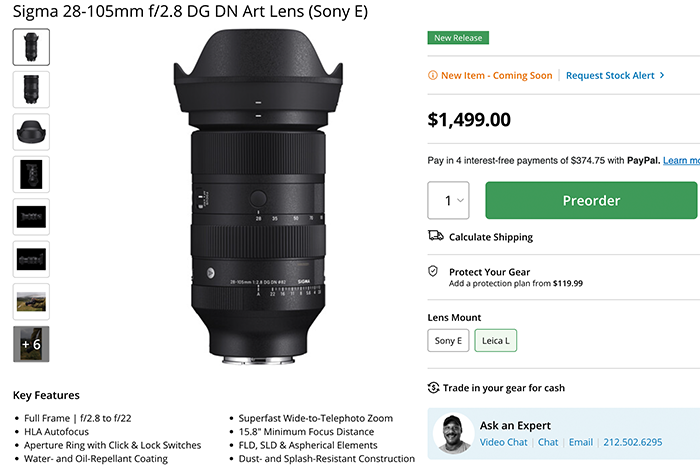This screenshot has width=700, height=465.
Task: Show the +6 more images thumbnail
Action: [31, 344]
